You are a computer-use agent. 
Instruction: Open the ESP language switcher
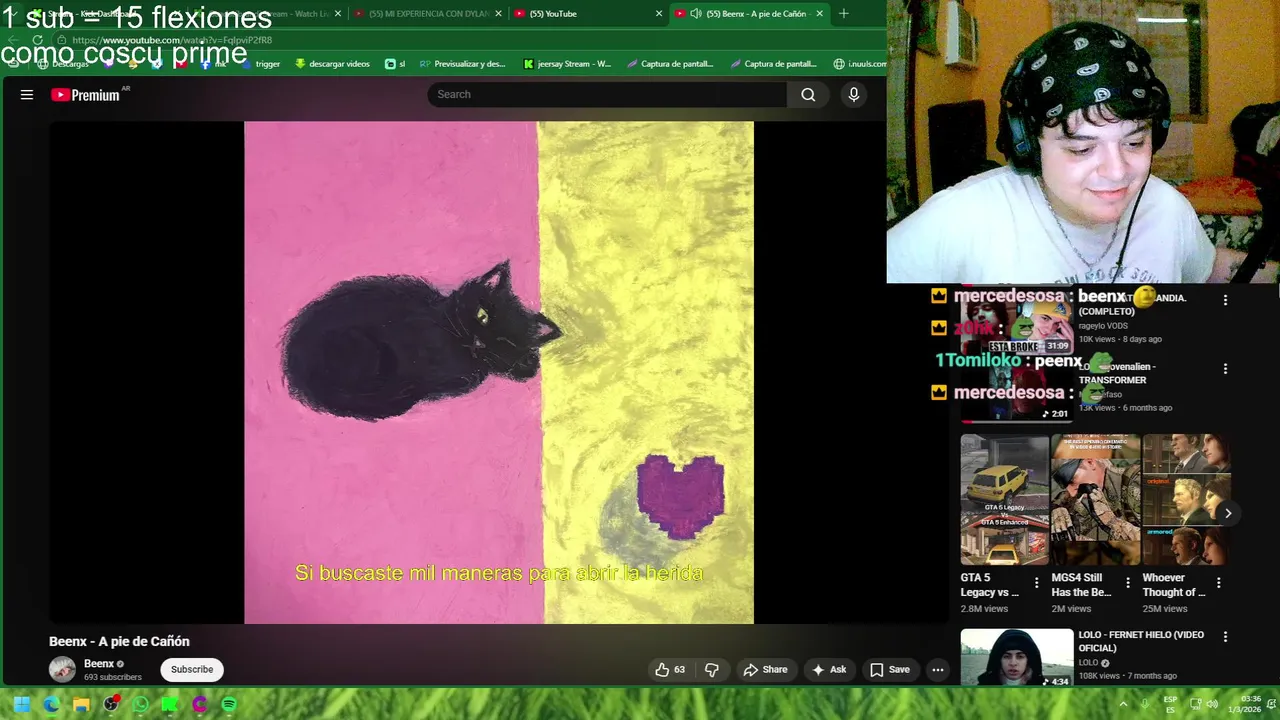pyautogui.click(x=1170, y=705)
